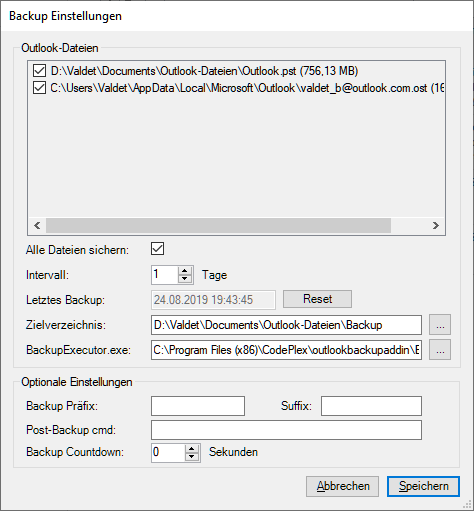The width and height of the screenshot is (474, 511).
Task: Click inside the Backup Countdown field
Action: pos(168,453)
